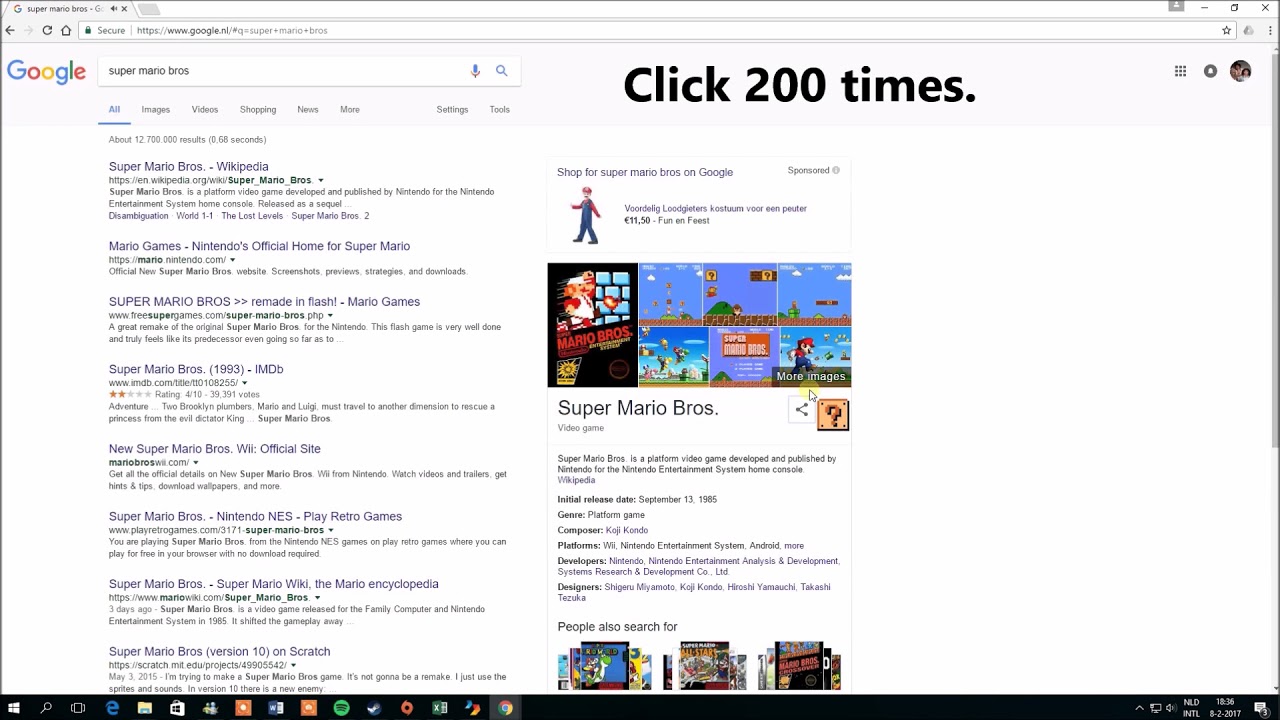Open the Google apps grid

point(1180,71)
